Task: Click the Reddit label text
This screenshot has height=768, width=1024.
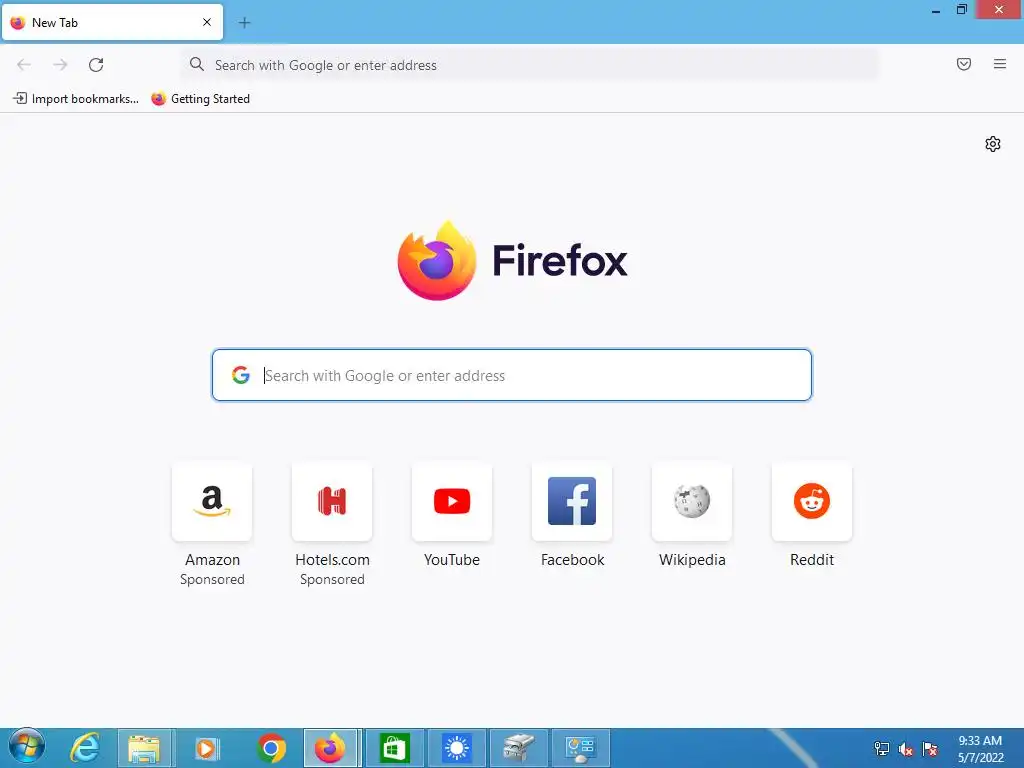Action: [812, 560]
